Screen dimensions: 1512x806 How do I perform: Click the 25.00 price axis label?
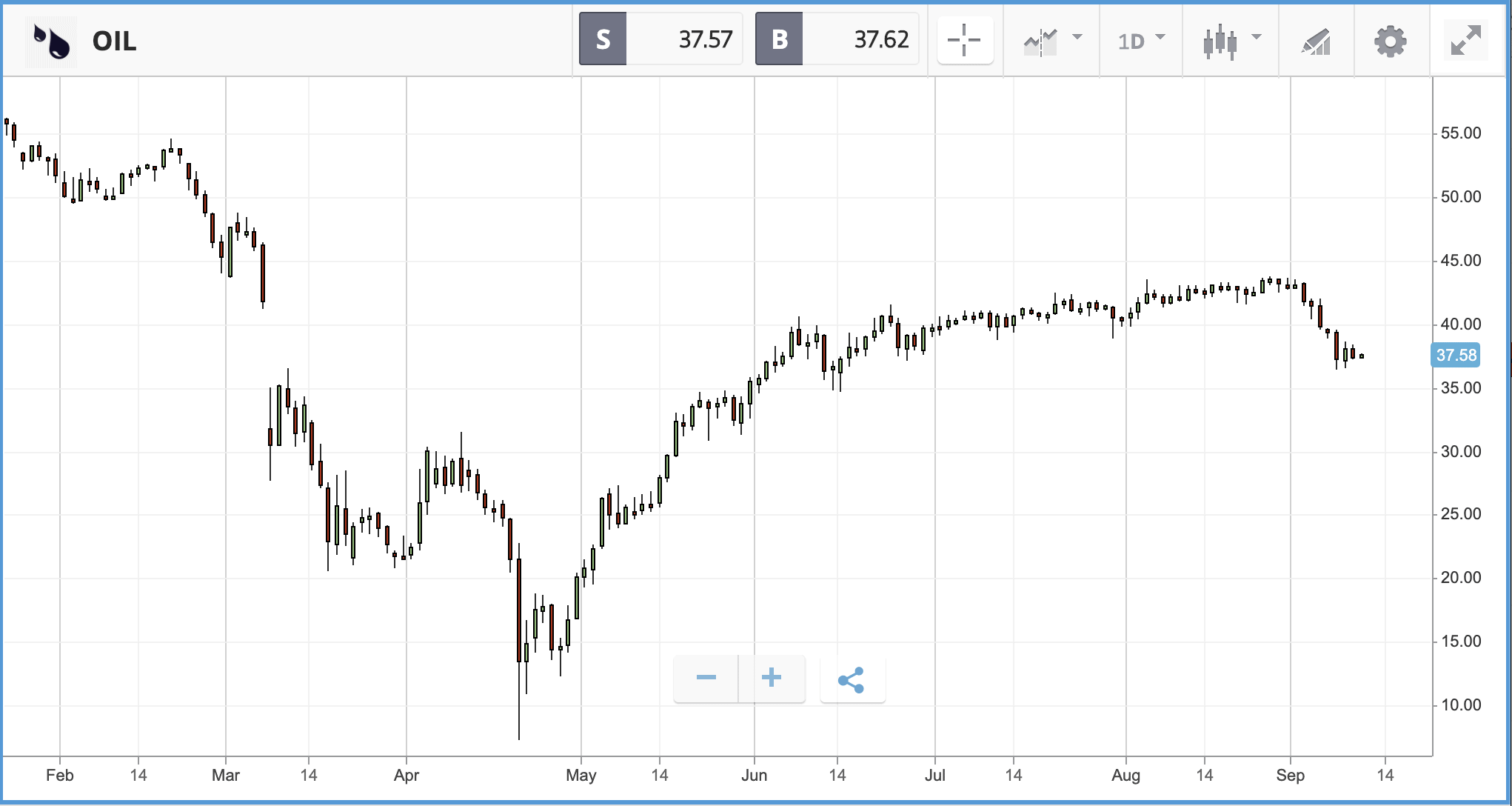point(1461,514)
